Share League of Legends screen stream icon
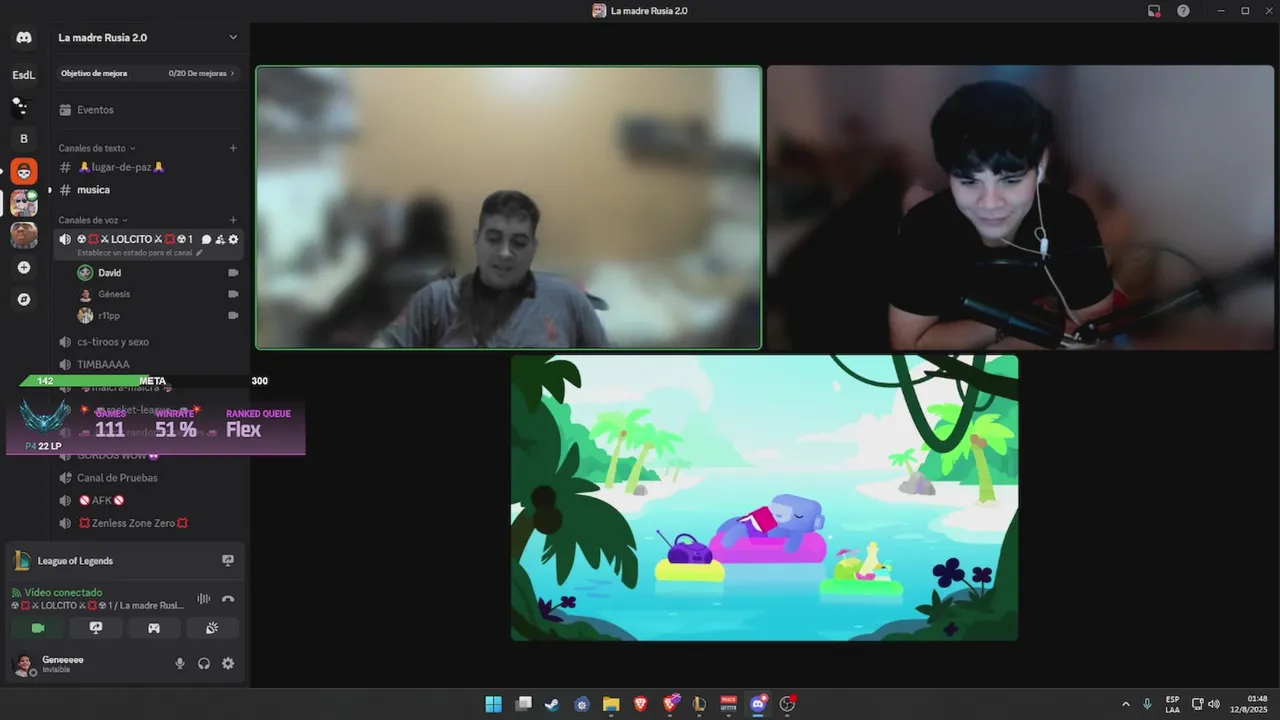The height and width of the screenshot is (720, 1280). tap(228, 561)
